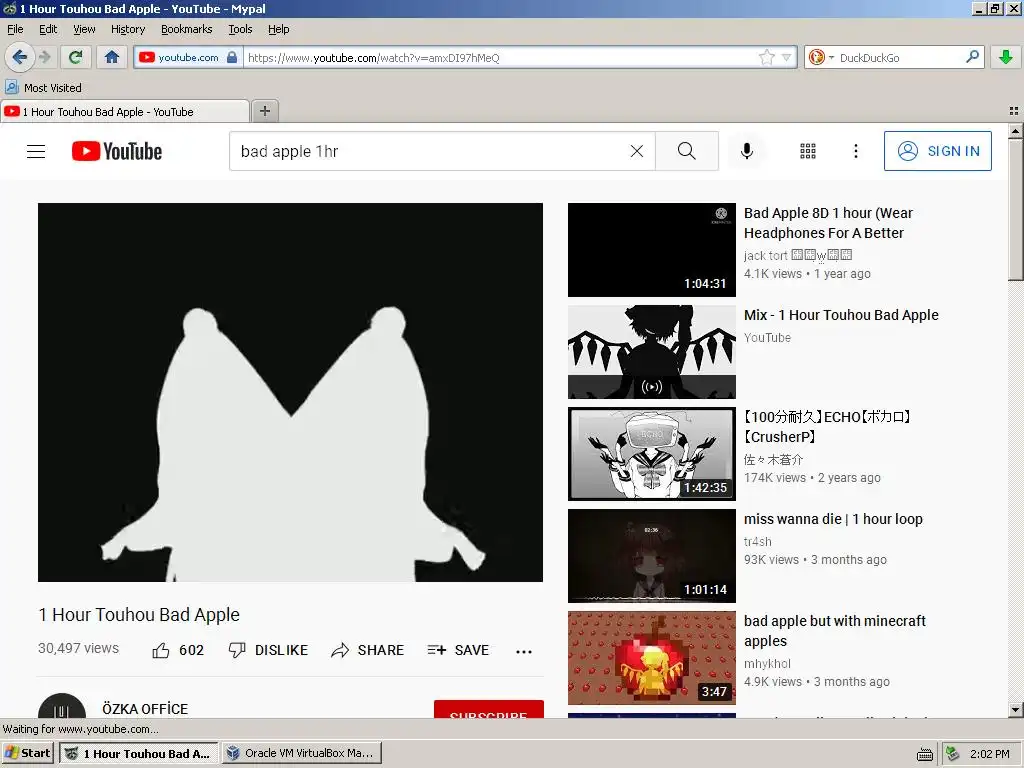
Task: Click the tr4sh channel name
Action: pos(758,541)
